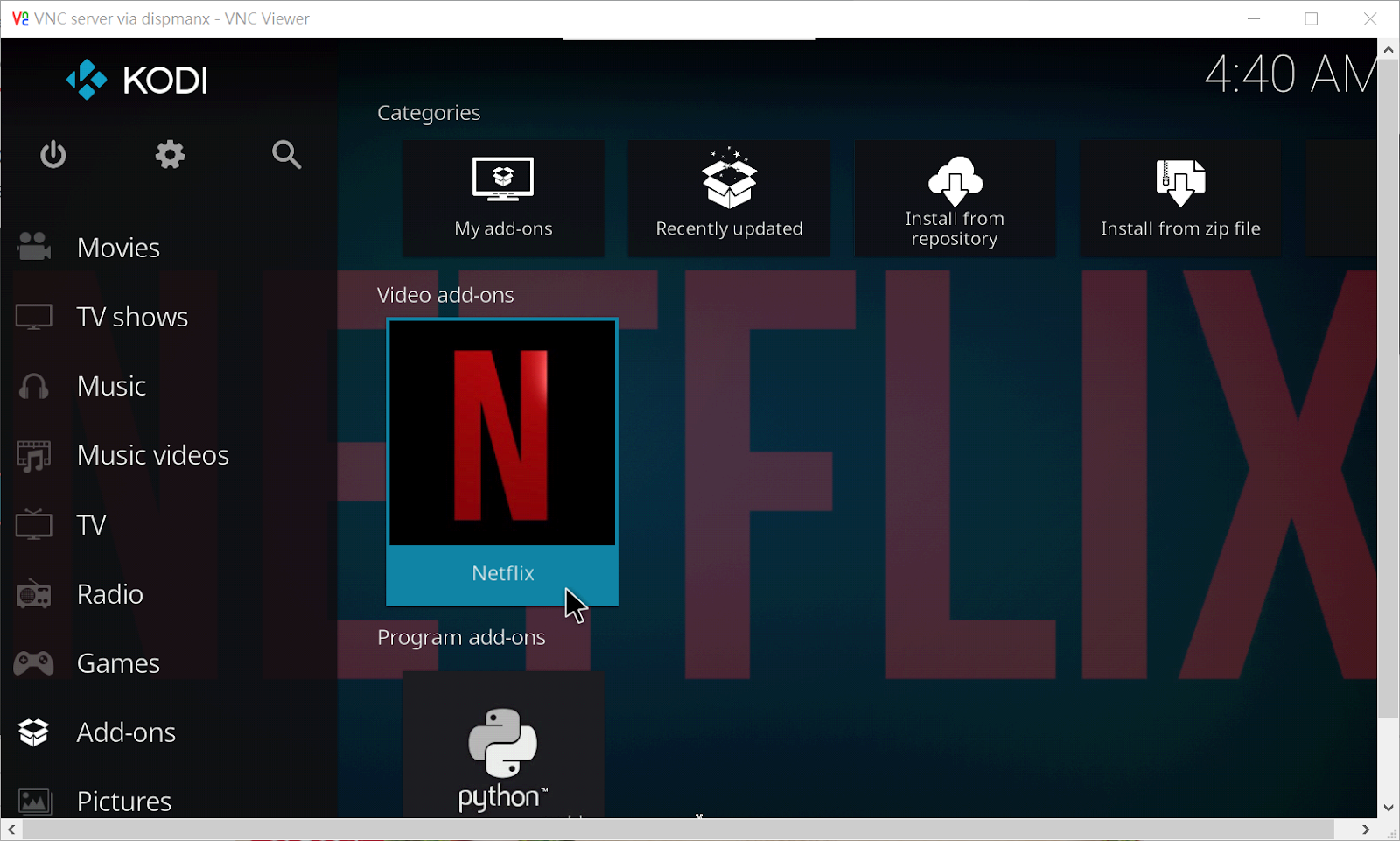Browse the Pictures section
The image size is (1400, 841).
click(x=123, y=801)
